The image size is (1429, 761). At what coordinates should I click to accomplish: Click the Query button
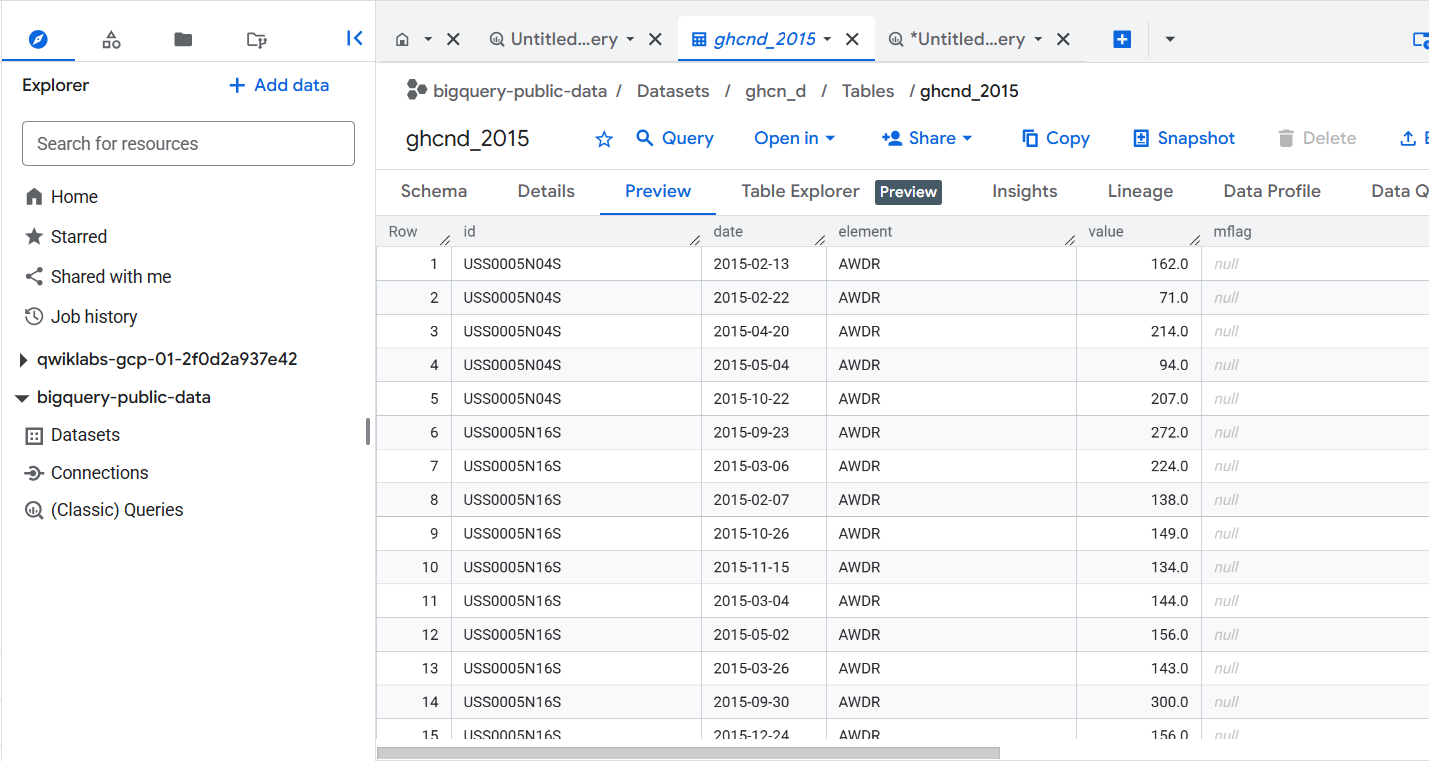pyautogui.click(x=675, y=138)
